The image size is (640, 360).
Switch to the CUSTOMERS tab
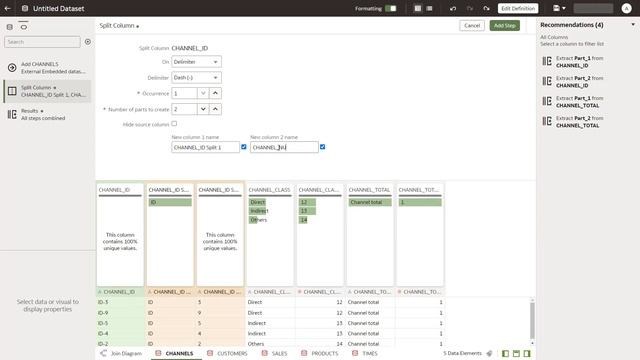click(x=227, y=353)
